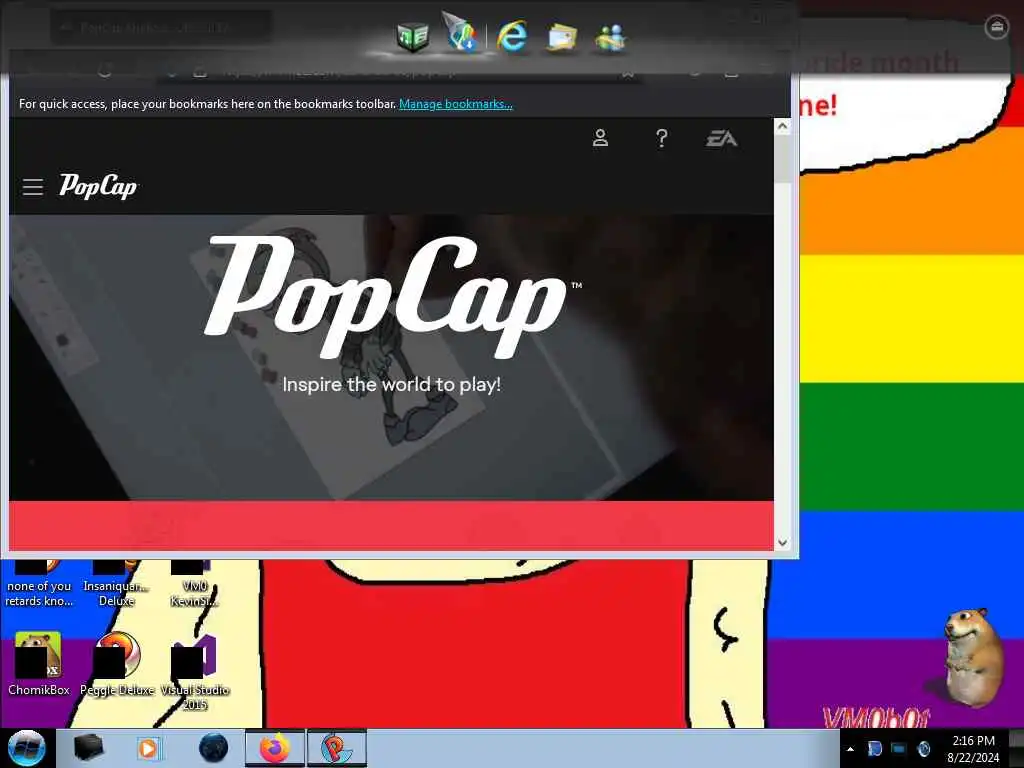Viewport: 1024px width, 768px height.
Task: Open the Windows Start menu orb
Action: [x=26, y=748]
